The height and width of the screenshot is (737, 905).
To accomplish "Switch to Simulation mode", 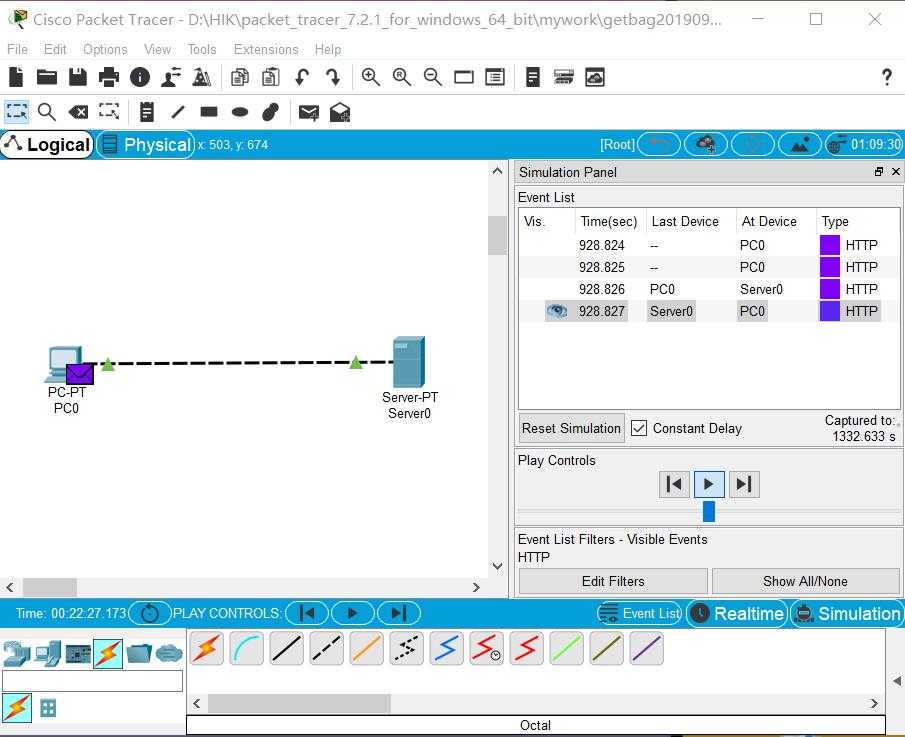I will (x=847, y=613).
